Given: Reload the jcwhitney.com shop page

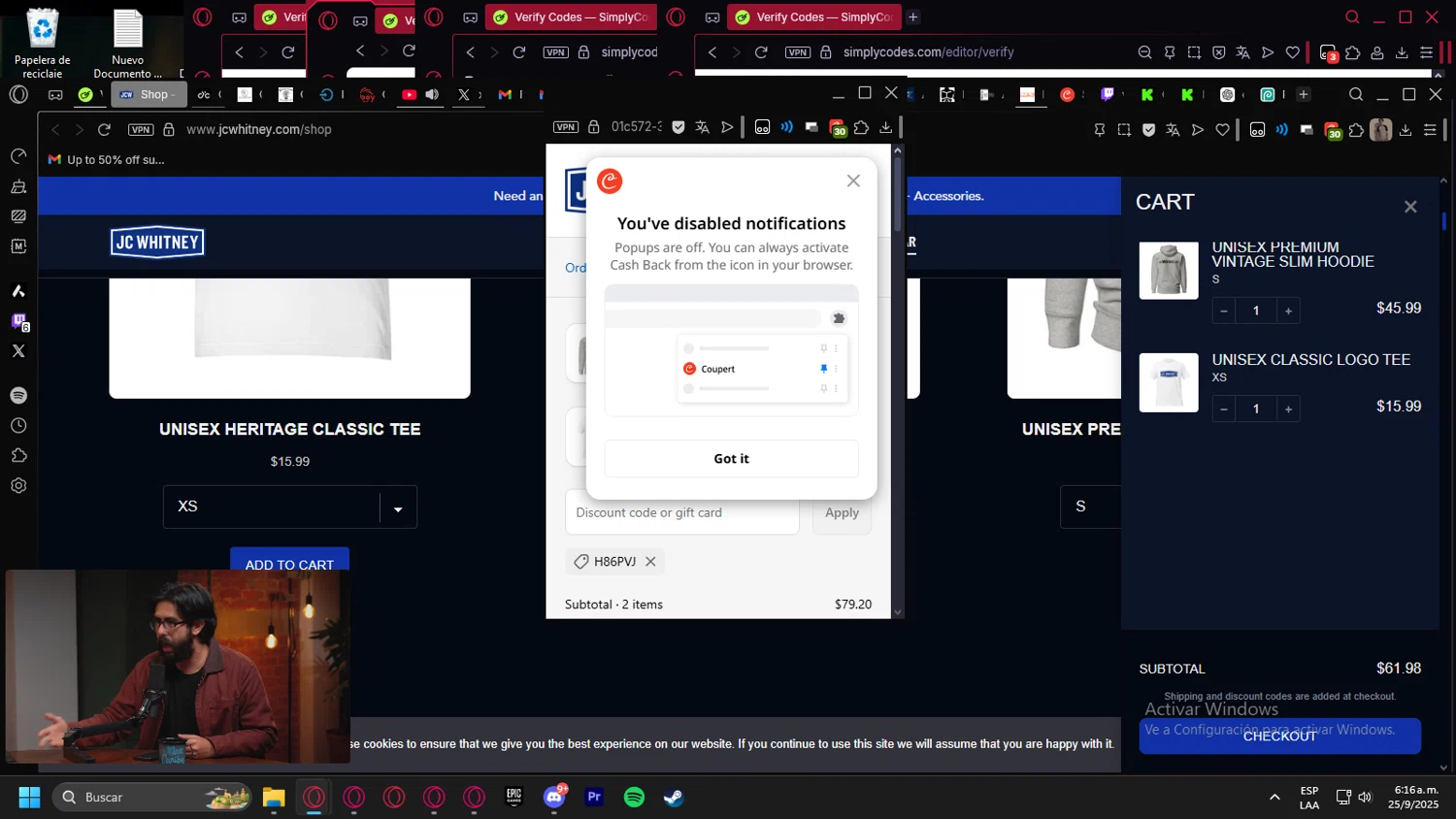Looking at the screenshot, I should click(105, 129).
